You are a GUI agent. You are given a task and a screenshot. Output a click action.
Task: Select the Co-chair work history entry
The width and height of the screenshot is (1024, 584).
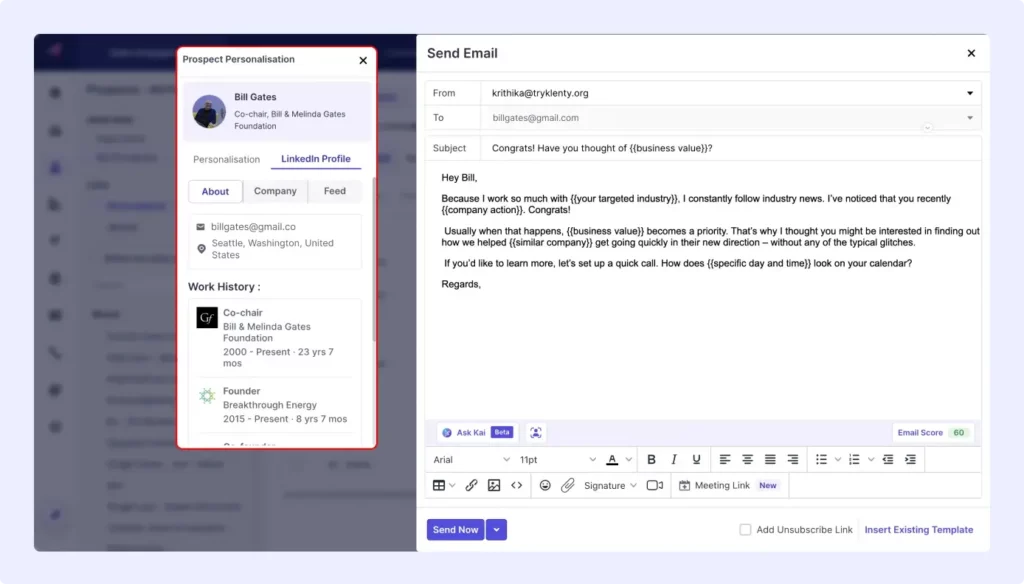[x=275, y=338]
